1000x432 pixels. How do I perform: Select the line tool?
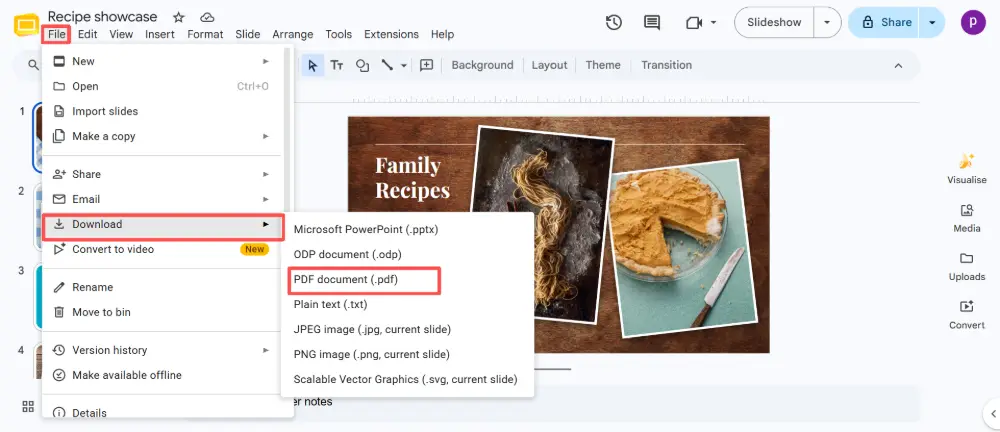(387, 65)
